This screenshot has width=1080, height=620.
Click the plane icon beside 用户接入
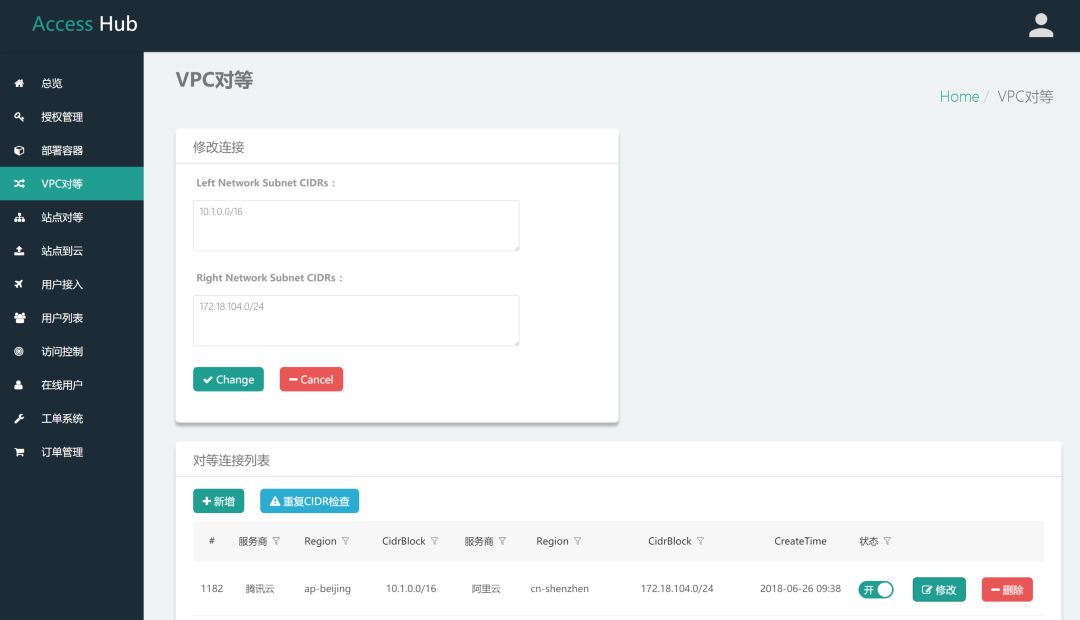[x=19, y=284]
